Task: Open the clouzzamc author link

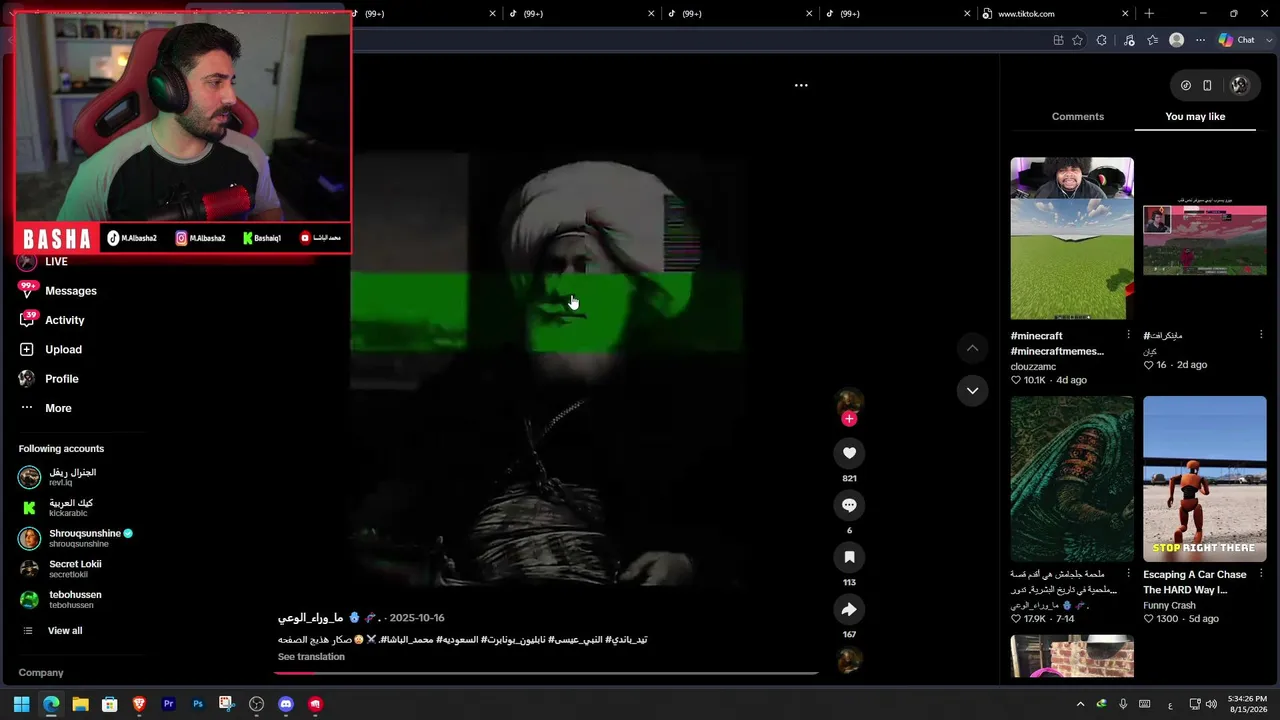Action: [1033, 367]
